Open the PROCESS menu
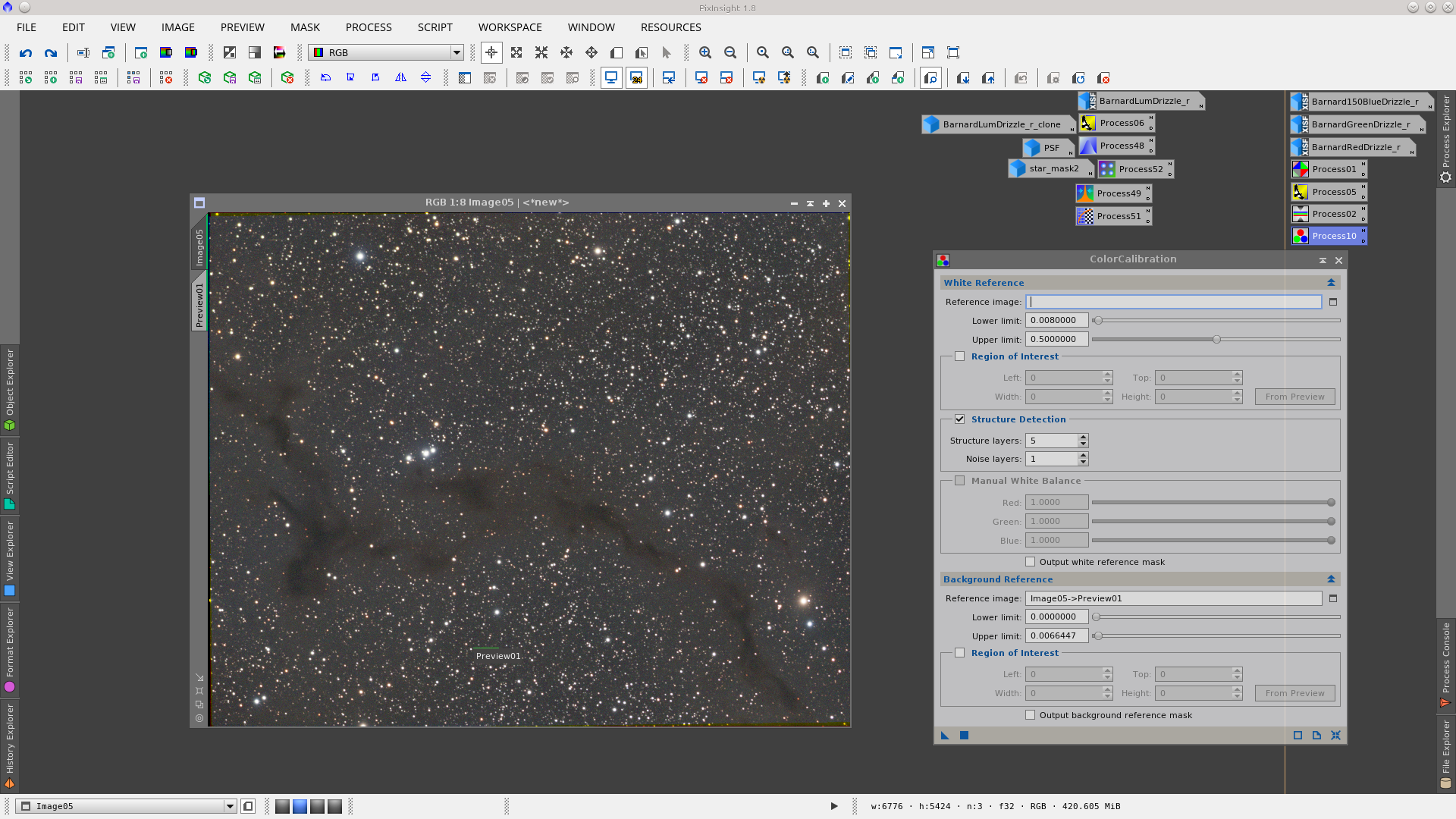Image resolution: width=1456 pixels, height=819 pixels. pos(369,27)
